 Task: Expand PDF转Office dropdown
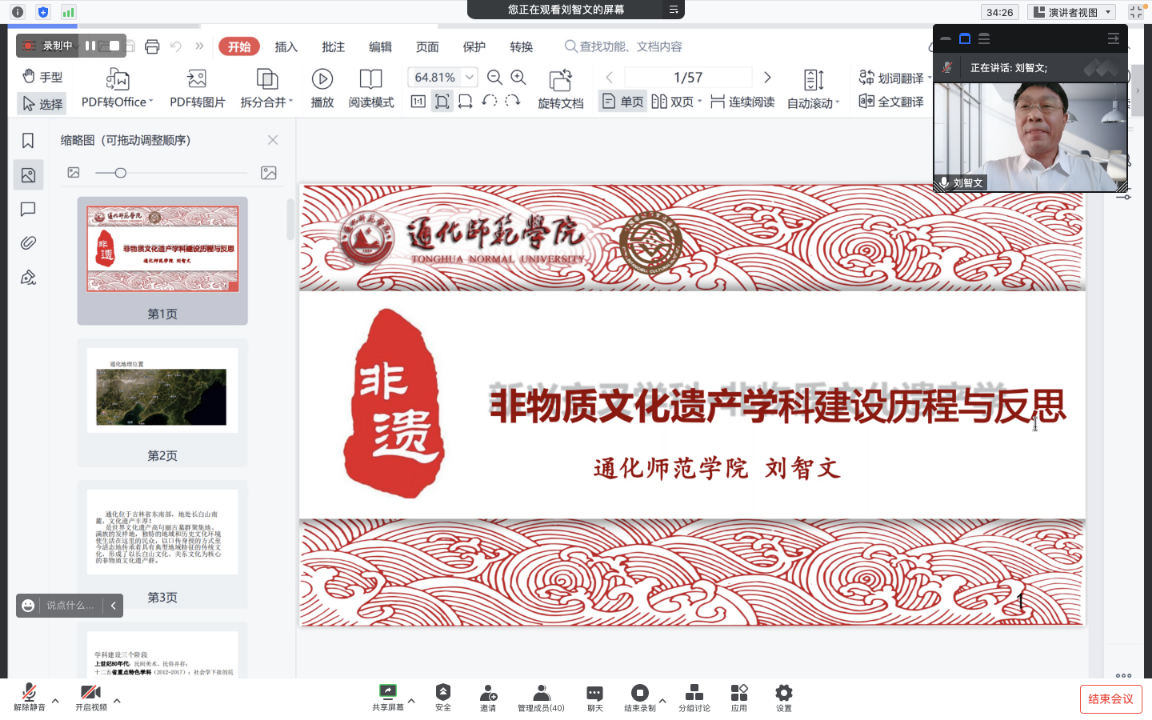[x=151, y=101]
